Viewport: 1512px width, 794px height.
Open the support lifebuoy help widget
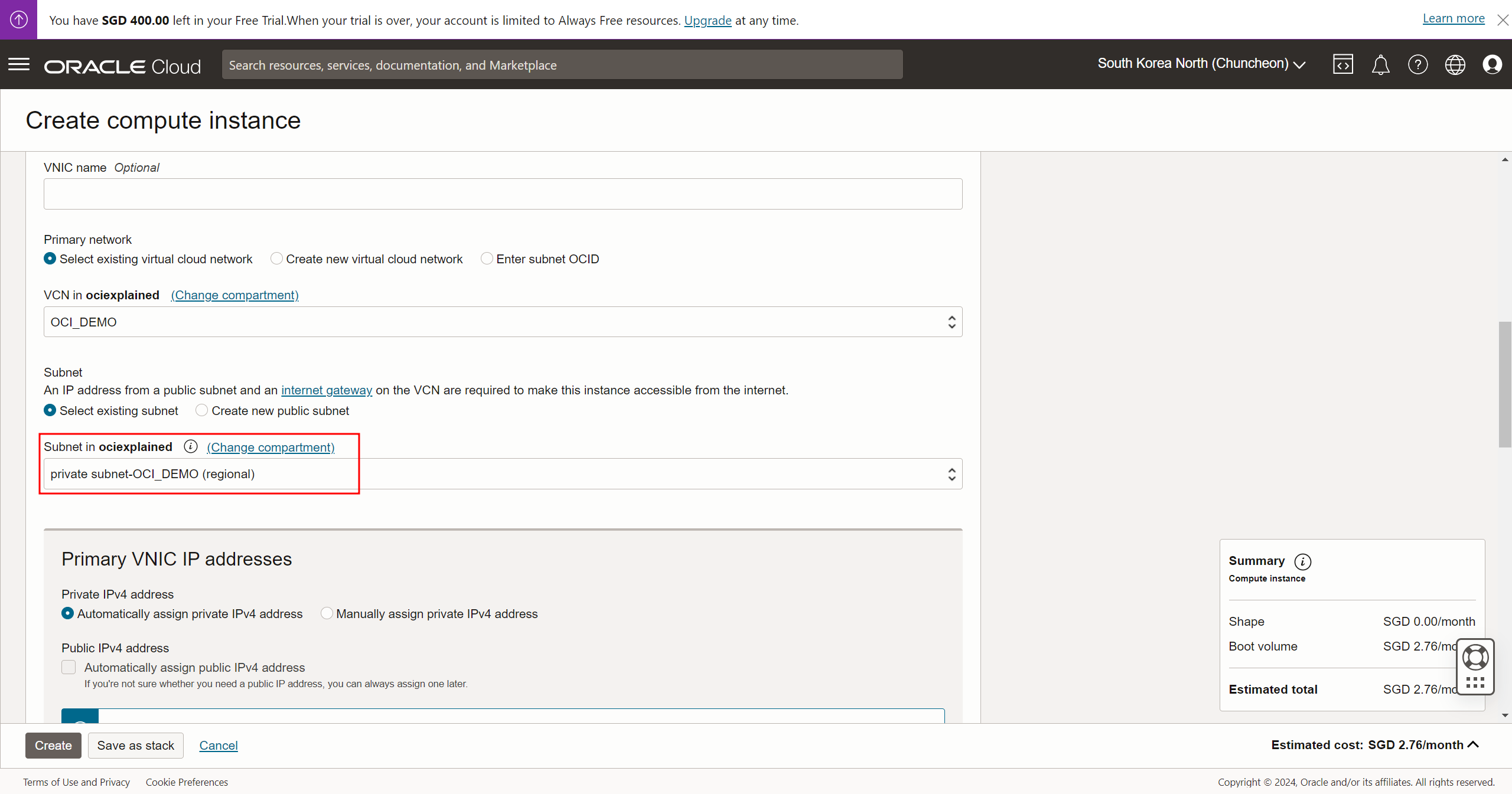point(1475,658)
